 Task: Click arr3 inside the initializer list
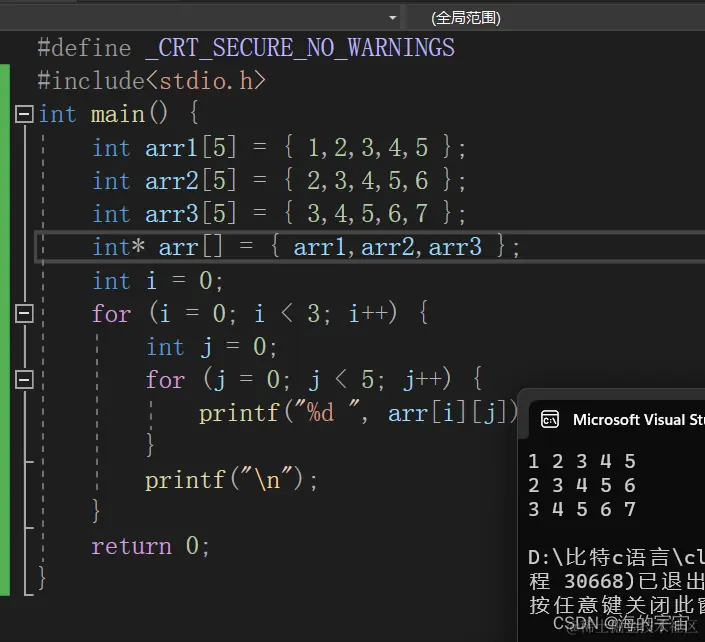click(x=455, y=247)
